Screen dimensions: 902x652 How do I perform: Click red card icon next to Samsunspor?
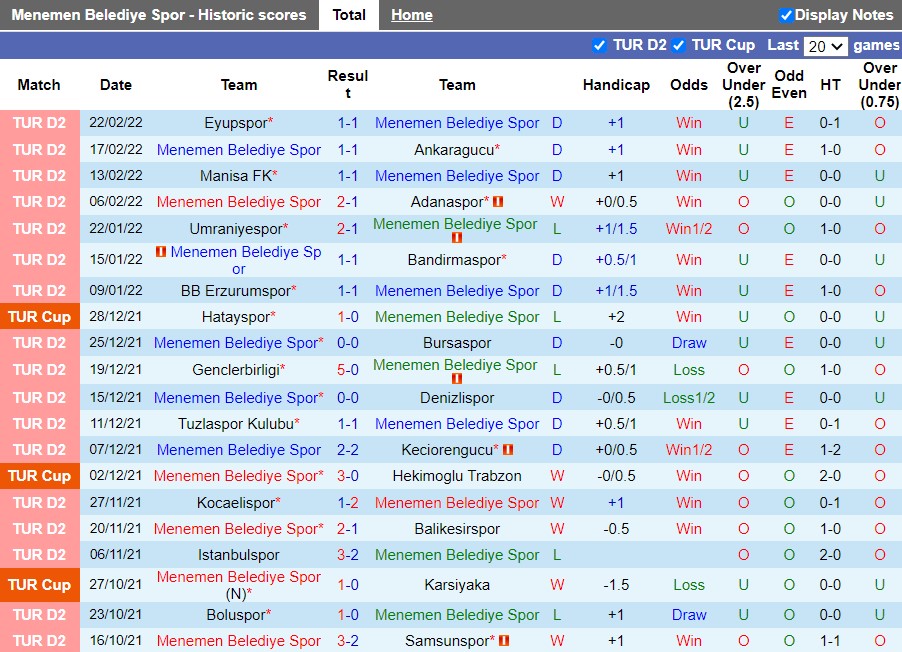[504, 640]
